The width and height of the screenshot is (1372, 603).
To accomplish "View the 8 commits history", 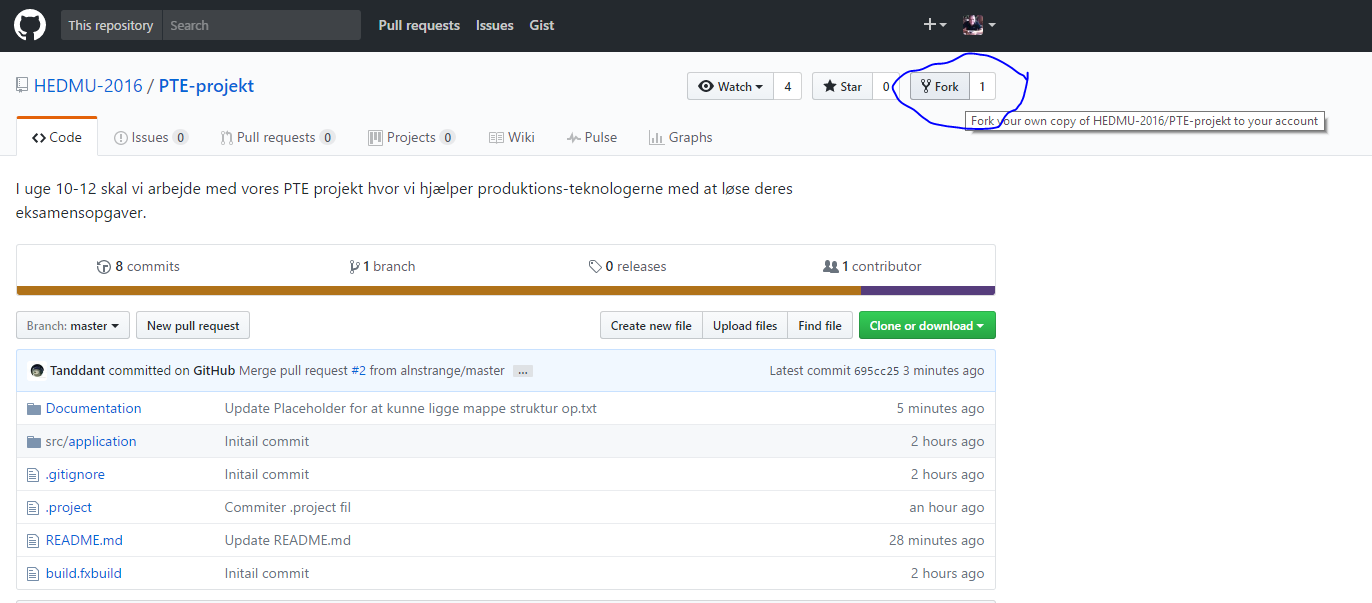I will pos(138,266).
